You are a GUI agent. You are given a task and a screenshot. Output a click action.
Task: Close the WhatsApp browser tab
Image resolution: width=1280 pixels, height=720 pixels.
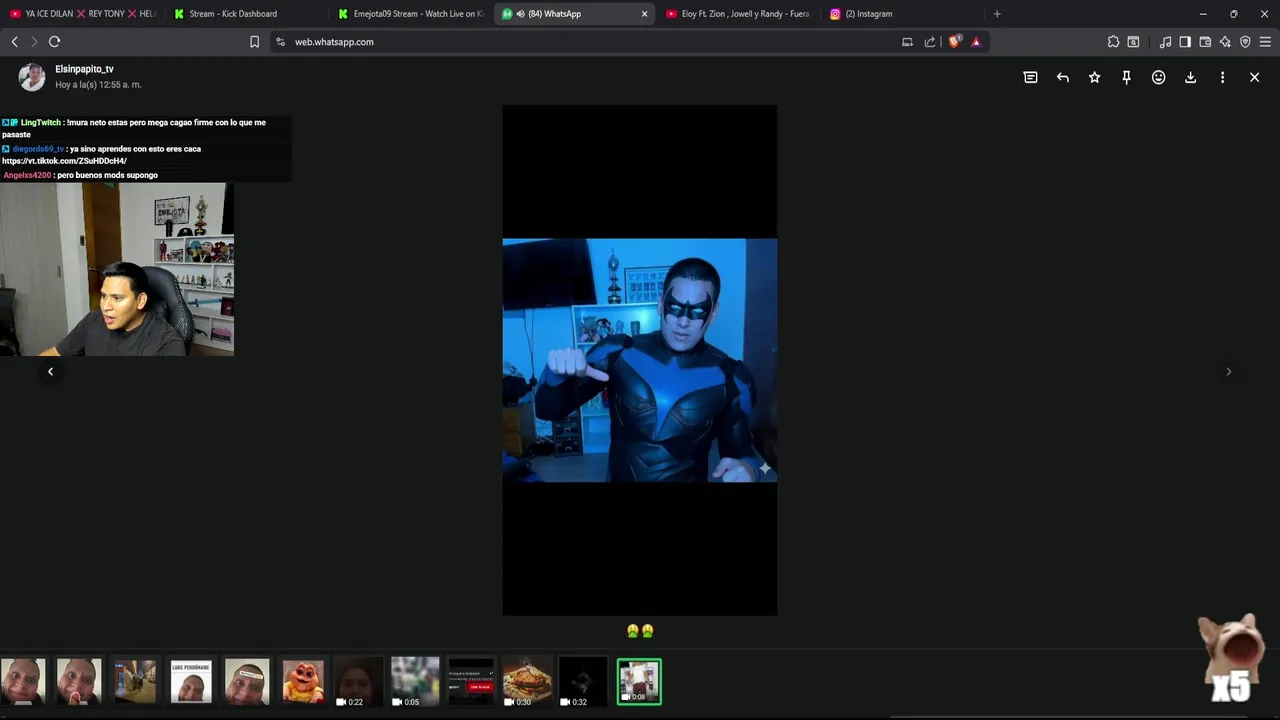[x=644, y=14]
